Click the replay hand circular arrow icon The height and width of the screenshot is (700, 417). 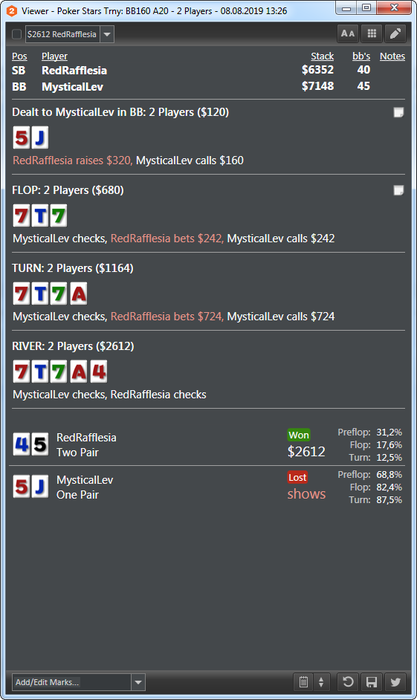(x=348, y=682)
